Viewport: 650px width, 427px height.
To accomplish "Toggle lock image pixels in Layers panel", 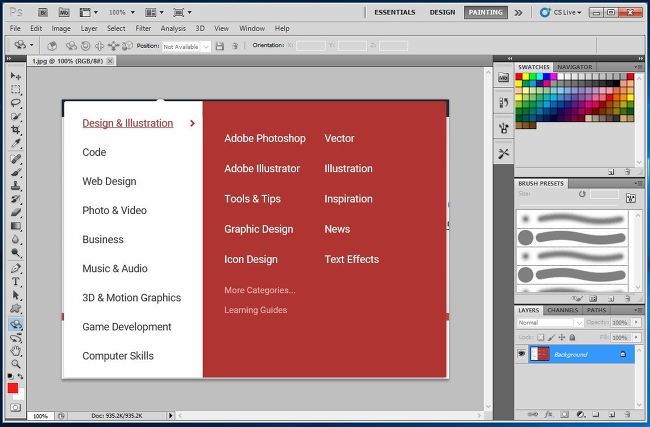I will pyautogui.click(x=551, y=337).
